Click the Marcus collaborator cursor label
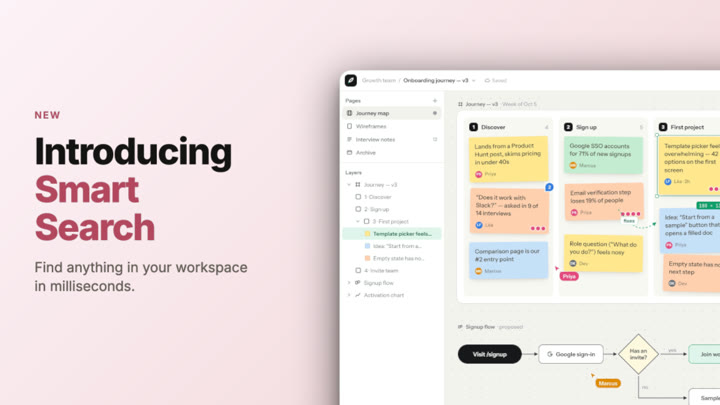The height and width of the screenshot is (405, 720). 608,383
